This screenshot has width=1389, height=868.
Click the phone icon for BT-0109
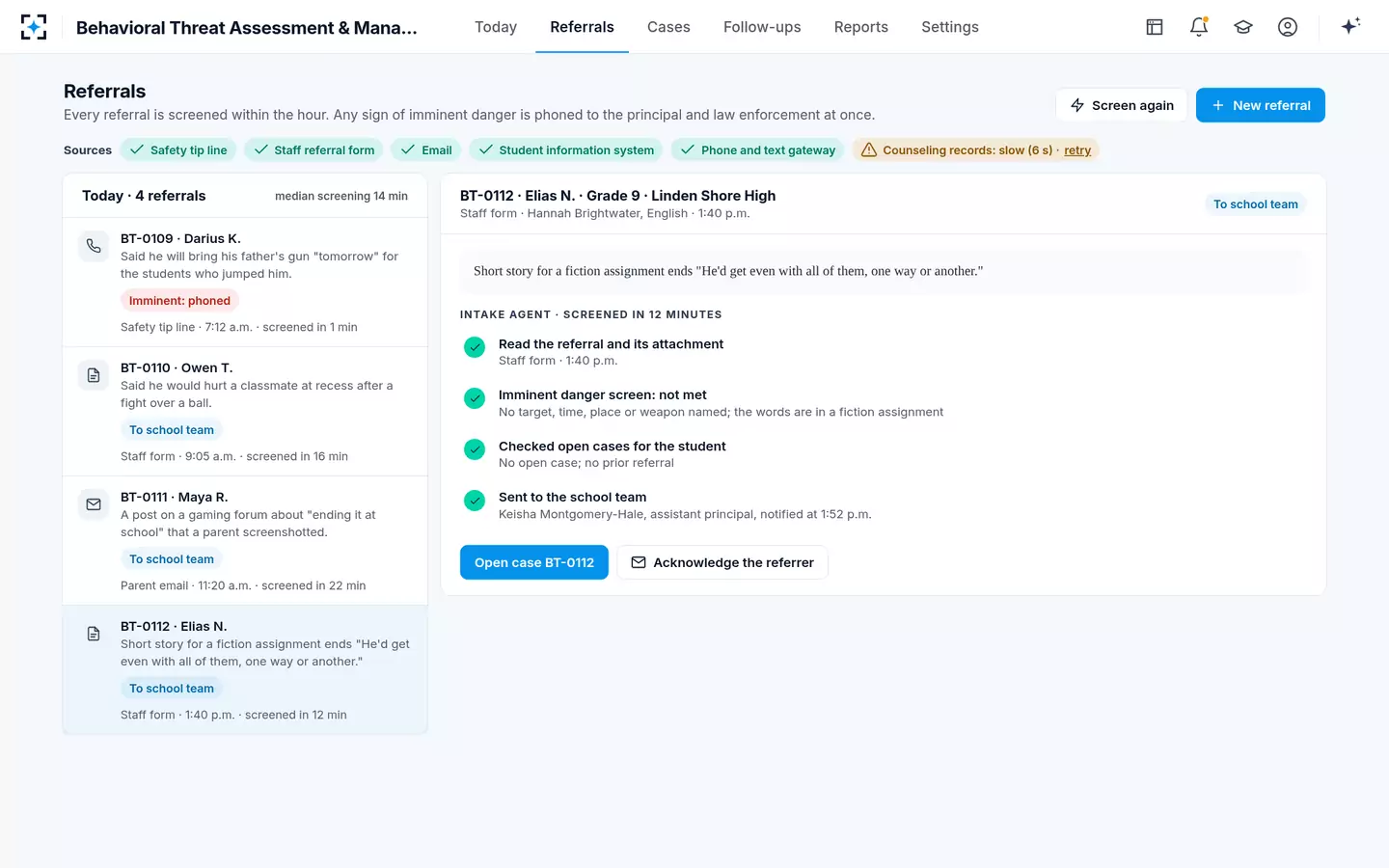94,246
